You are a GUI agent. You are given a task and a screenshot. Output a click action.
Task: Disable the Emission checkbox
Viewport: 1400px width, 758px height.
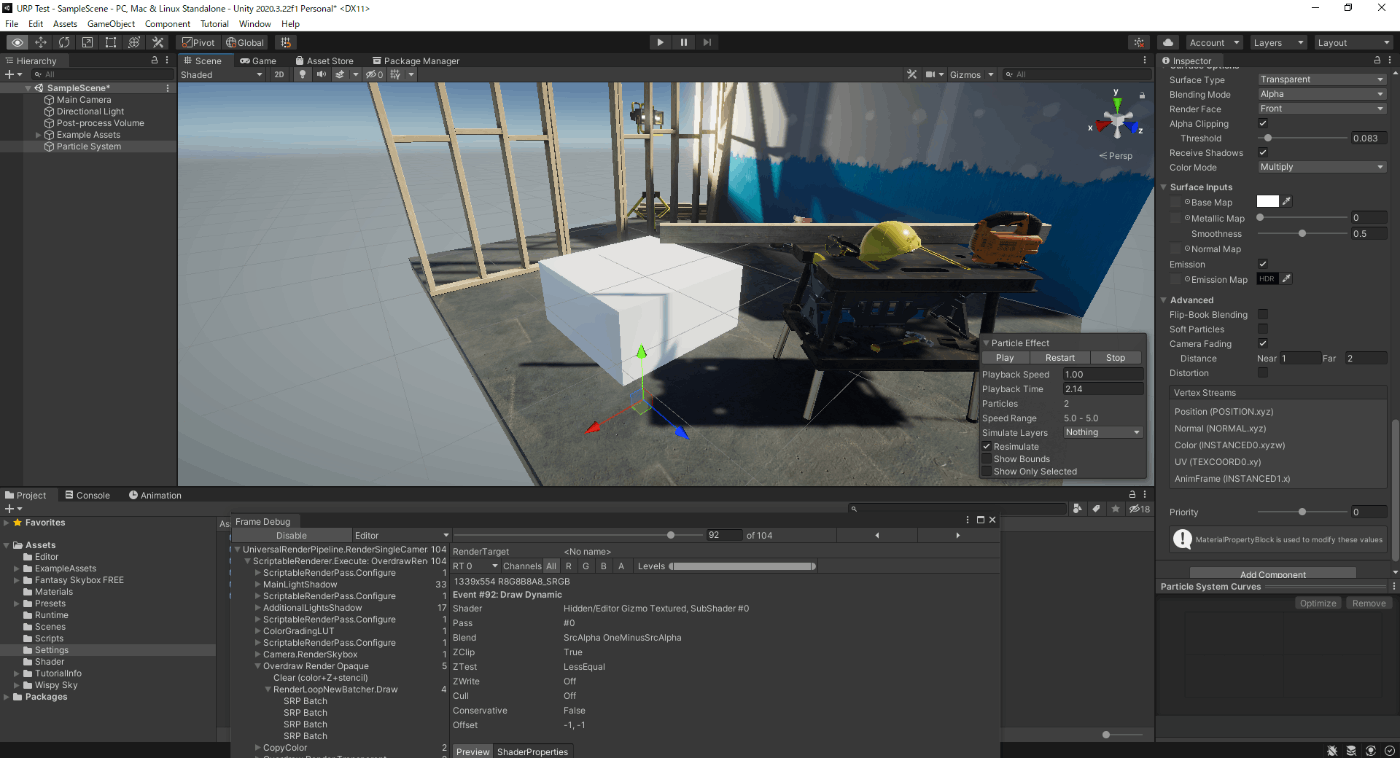pyautogui.click(x=1263, y=264)
